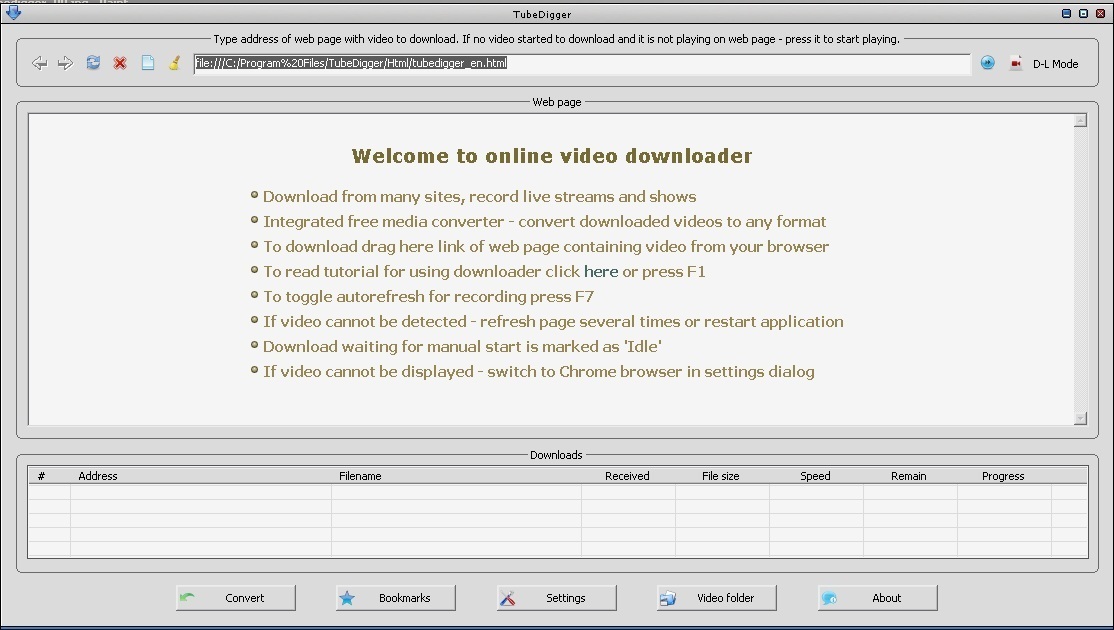The height and width of the screenshot is (630, 1114).
Task: Open a blank page with the document icon
Action: [147, 63]
